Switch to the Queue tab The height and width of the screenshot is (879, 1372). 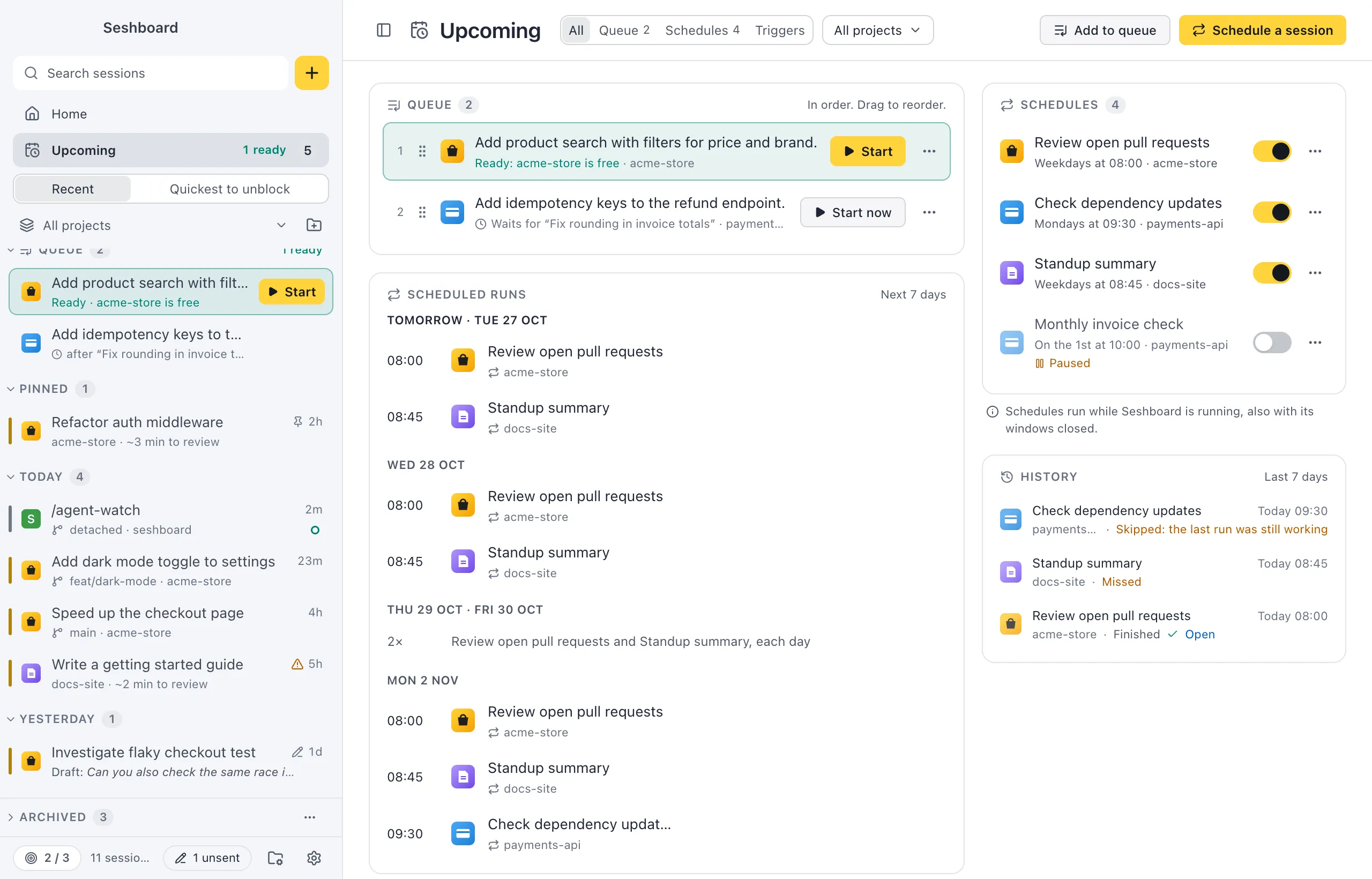(624, 30)
